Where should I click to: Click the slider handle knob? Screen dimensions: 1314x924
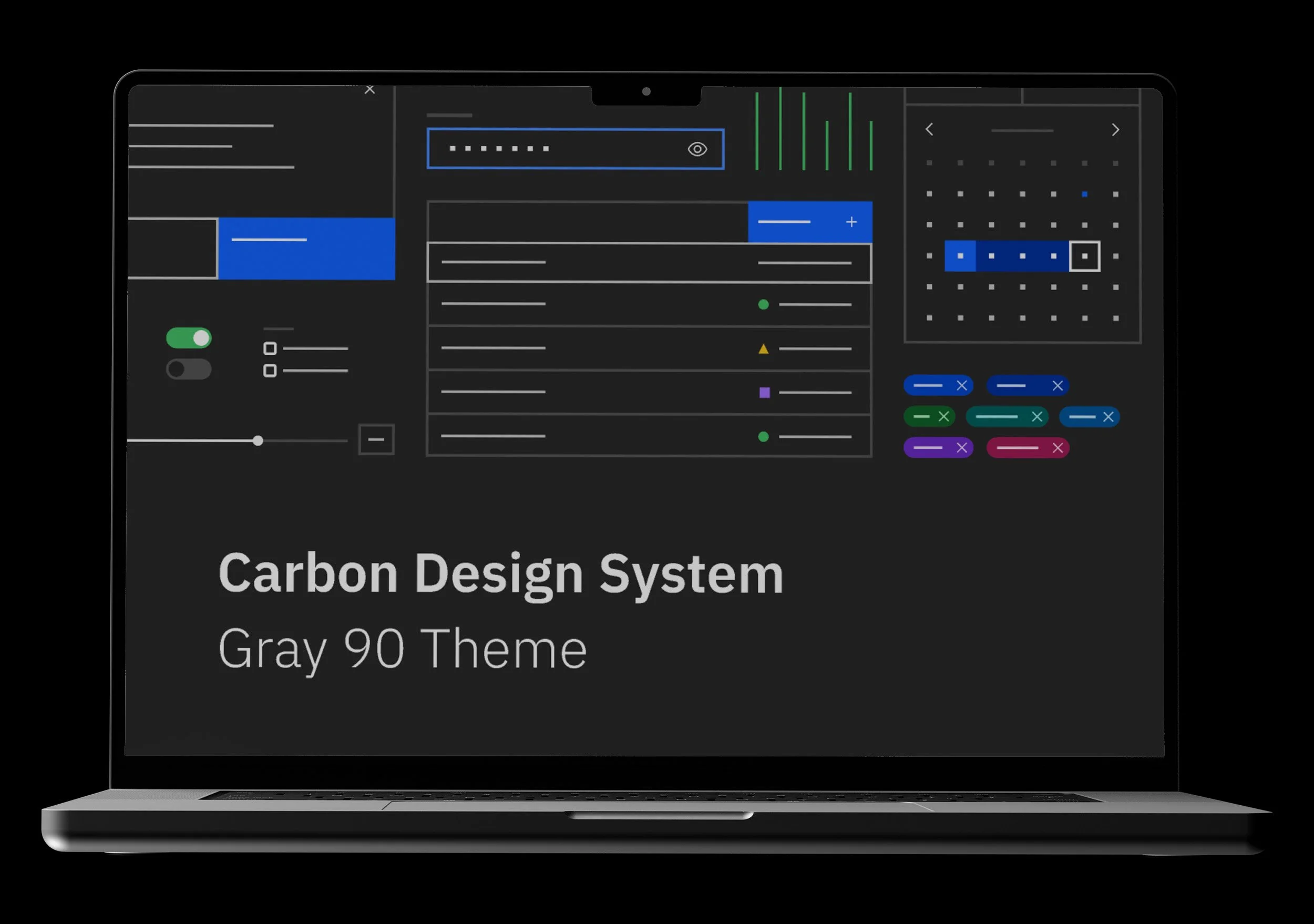258,440
